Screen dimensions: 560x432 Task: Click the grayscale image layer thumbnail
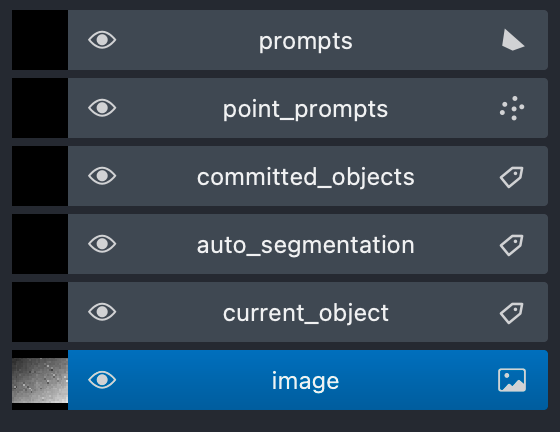pyautogui.click(x=40, y=380)
